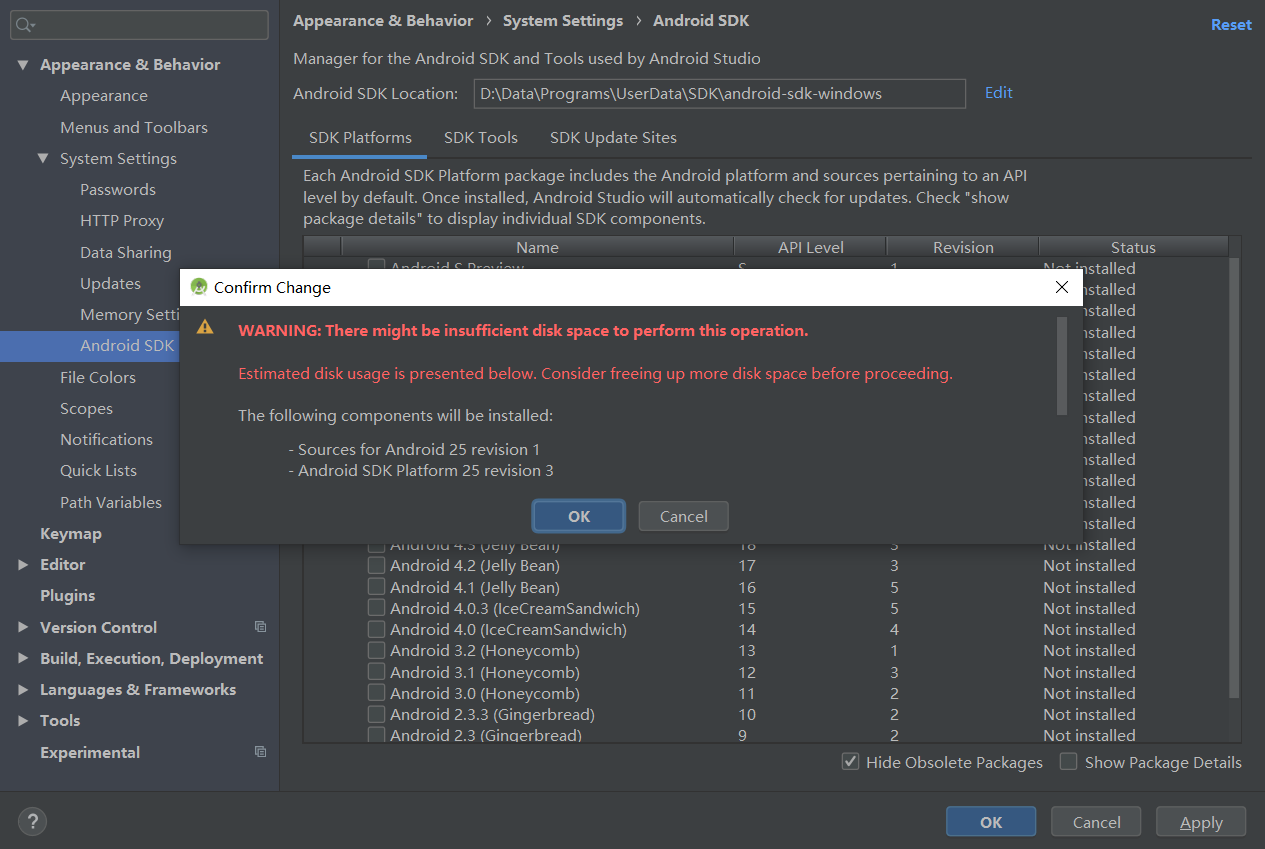Select Experimental in the settings tree
1265x849 pixels.
click(x=90, y=752)
